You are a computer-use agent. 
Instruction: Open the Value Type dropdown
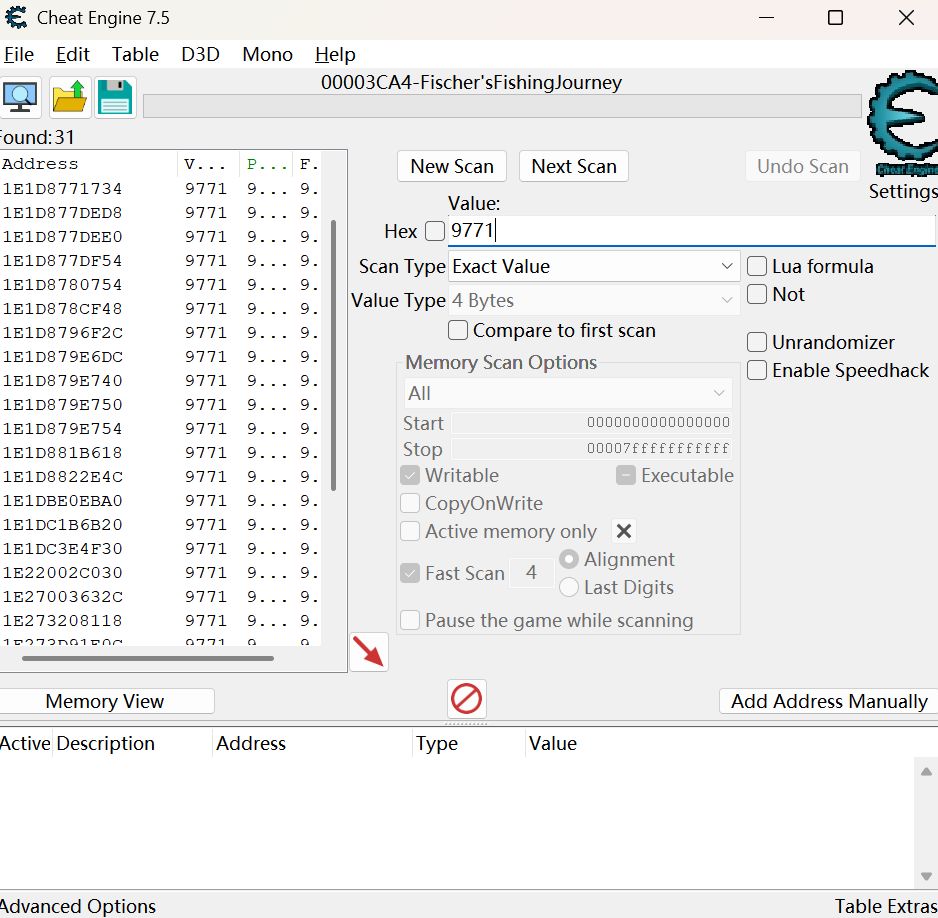click(x=593, y=300)
